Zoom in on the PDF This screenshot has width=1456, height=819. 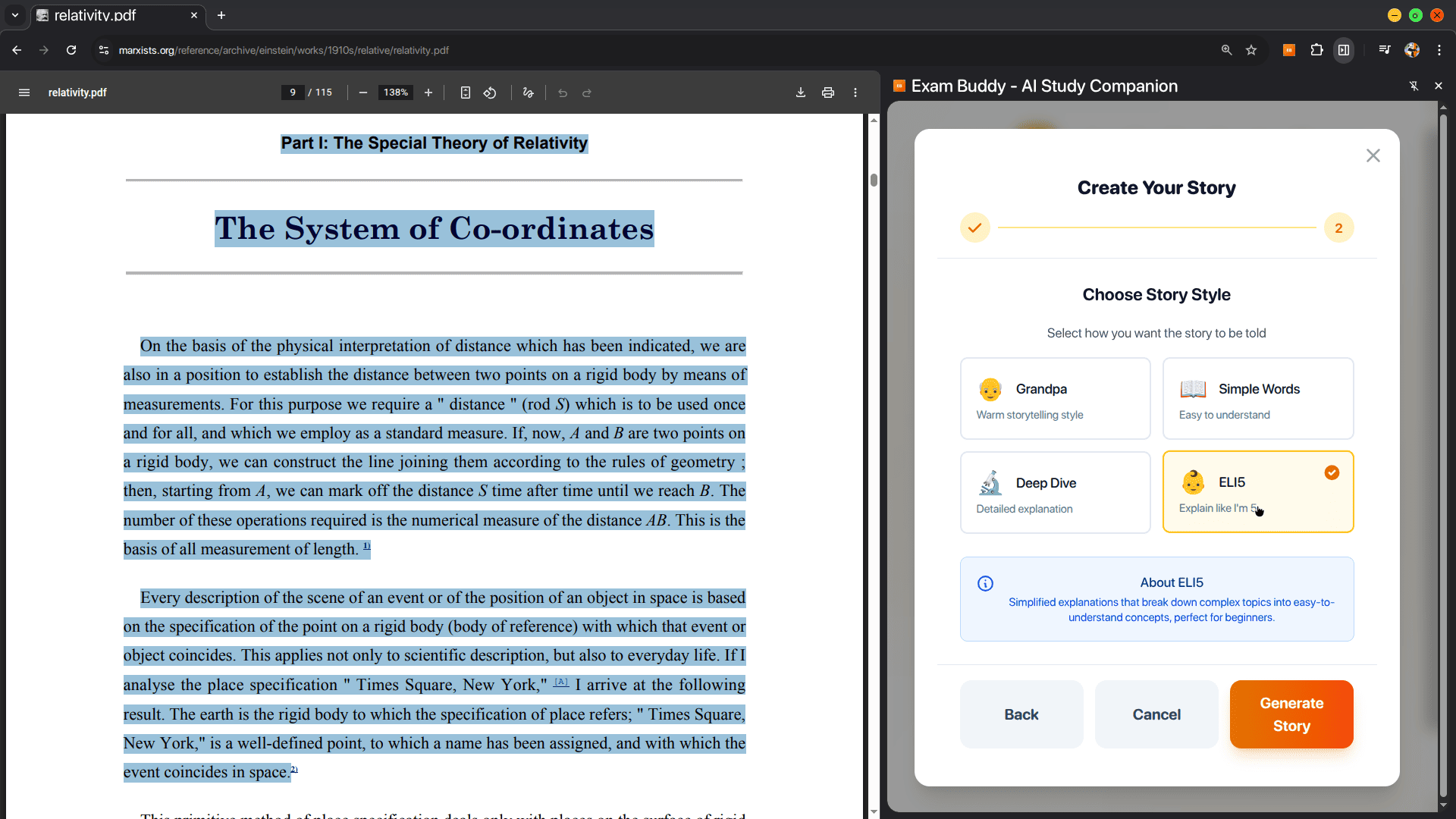point(428,93)
